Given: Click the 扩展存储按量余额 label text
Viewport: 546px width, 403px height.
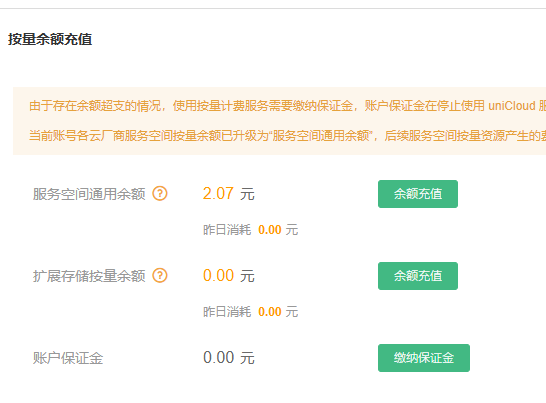Looking at the screenshot, I should [89, 276].
